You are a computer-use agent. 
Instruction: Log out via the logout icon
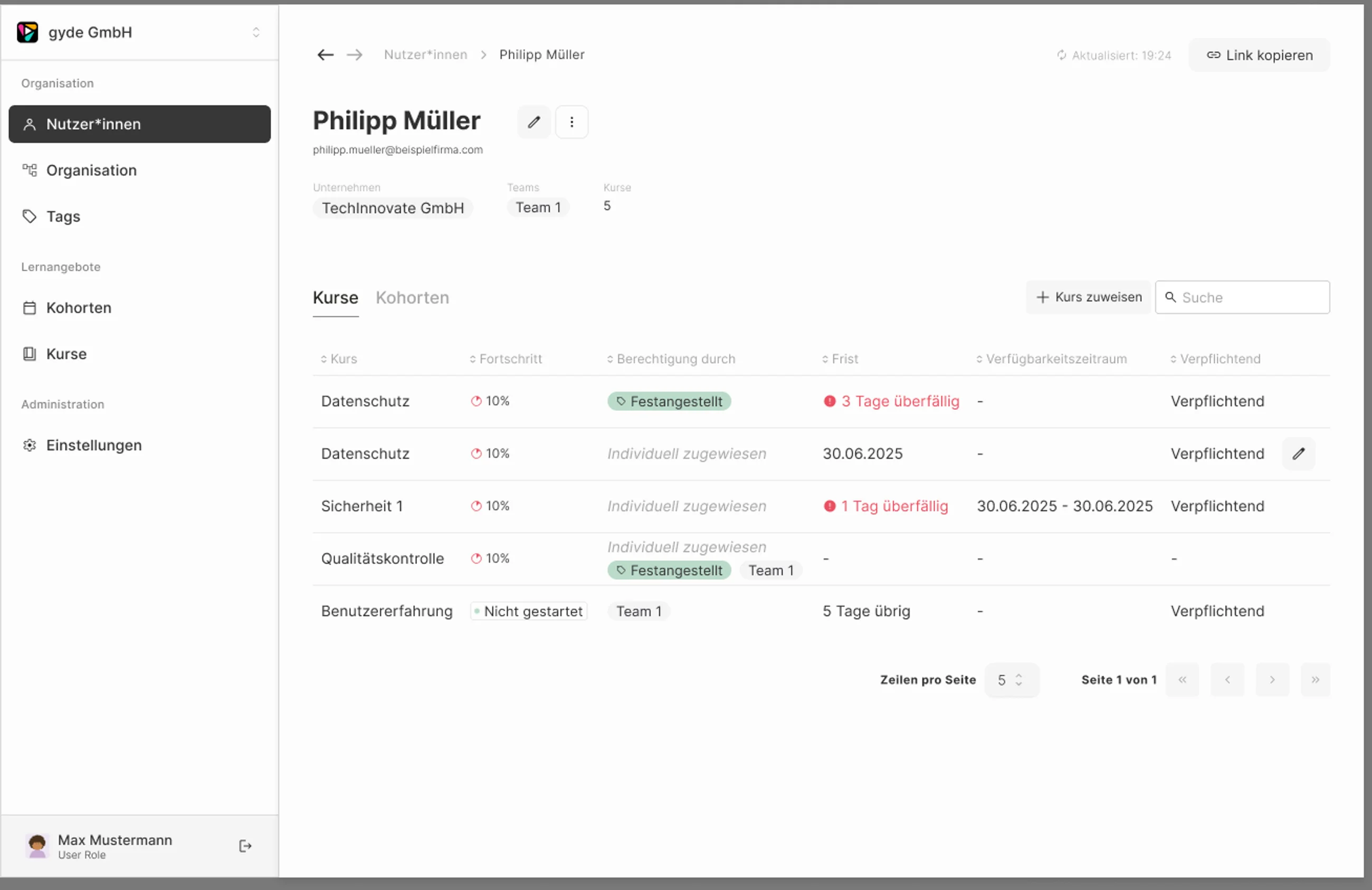tap(245, 846)
